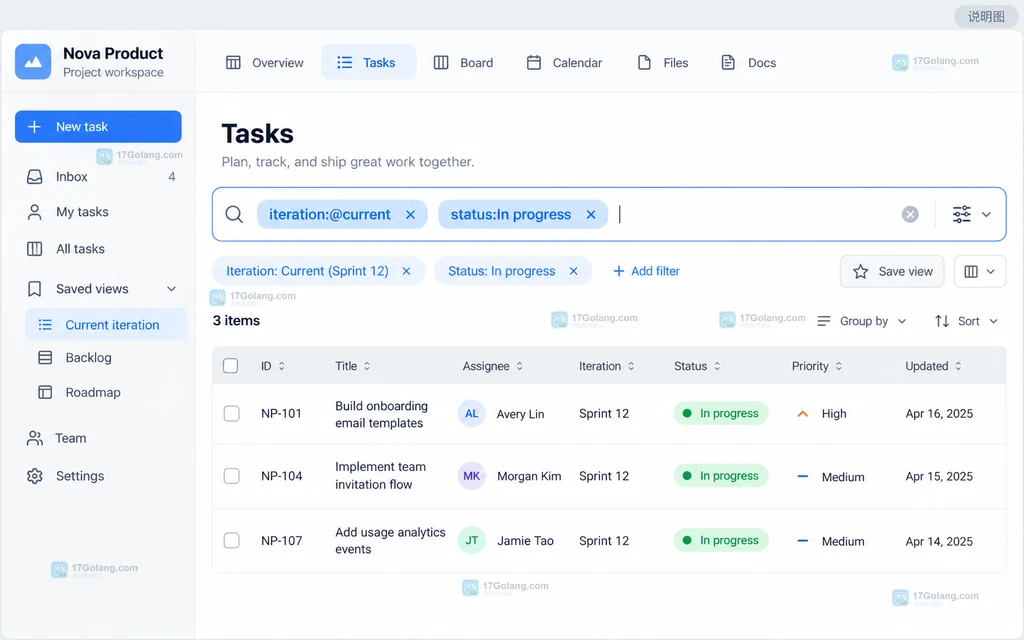1024x640 pixels.
Task: Click the Save view star button
Action: point(892,271)
